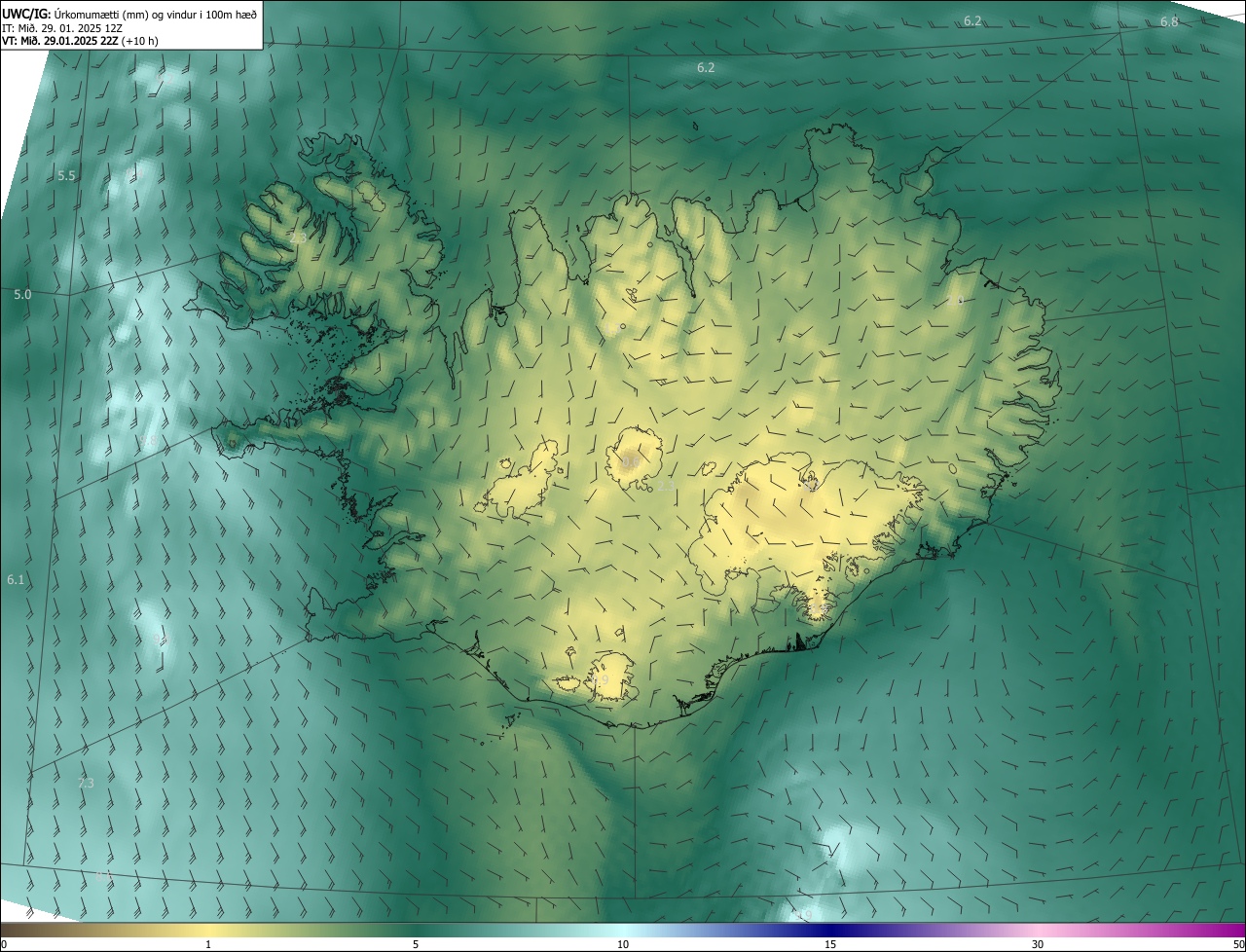Click the small Grímsey island off north coast
Image resolution: width=1246 pixels, height=952 pixels.
pyautogui.click(x=697, y=125)
